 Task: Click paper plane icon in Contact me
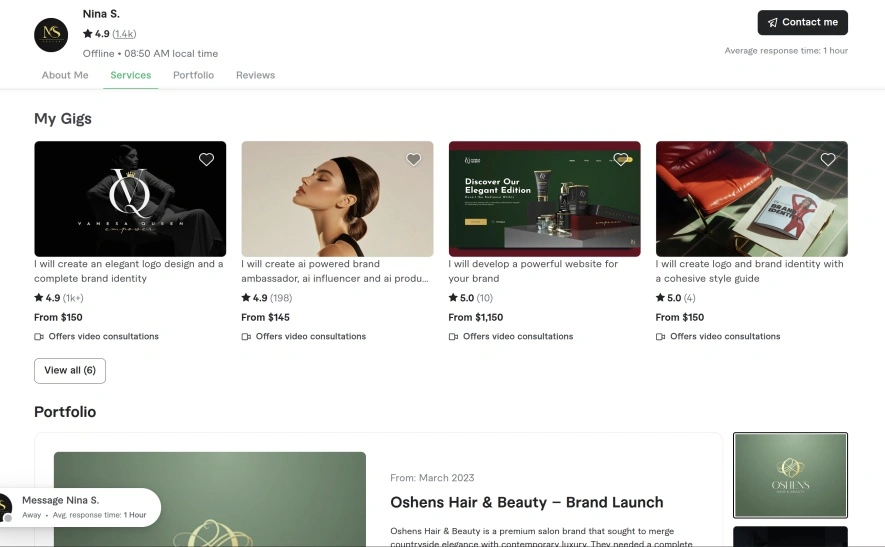click(x=772, y=22)
